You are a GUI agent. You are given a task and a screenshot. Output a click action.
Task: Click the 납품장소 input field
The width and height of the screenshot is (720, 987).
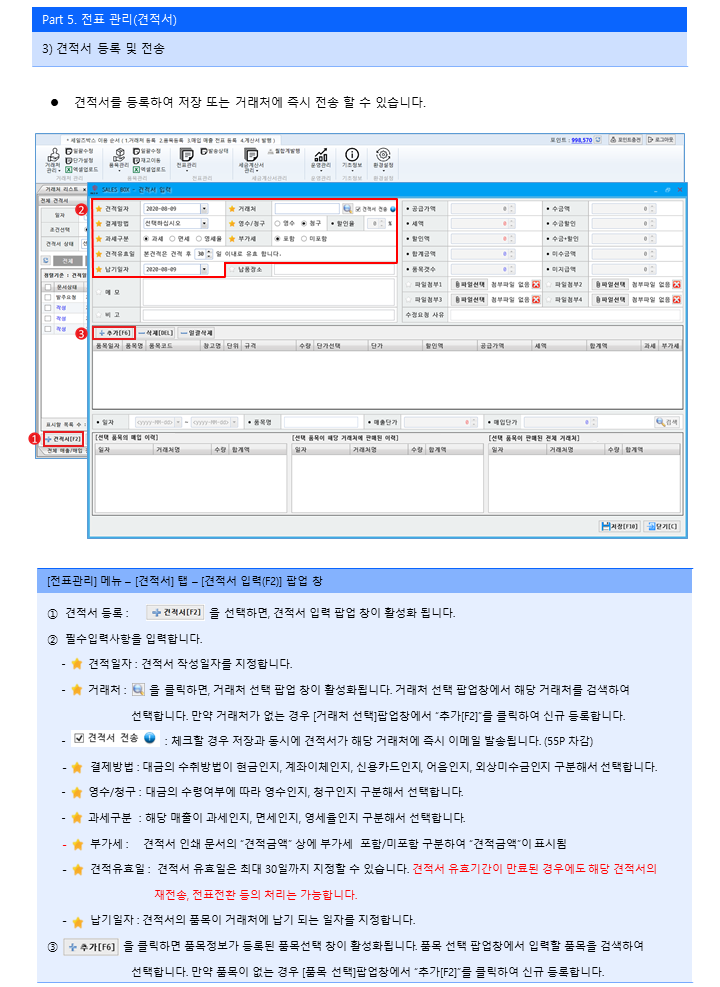point(334,269)
